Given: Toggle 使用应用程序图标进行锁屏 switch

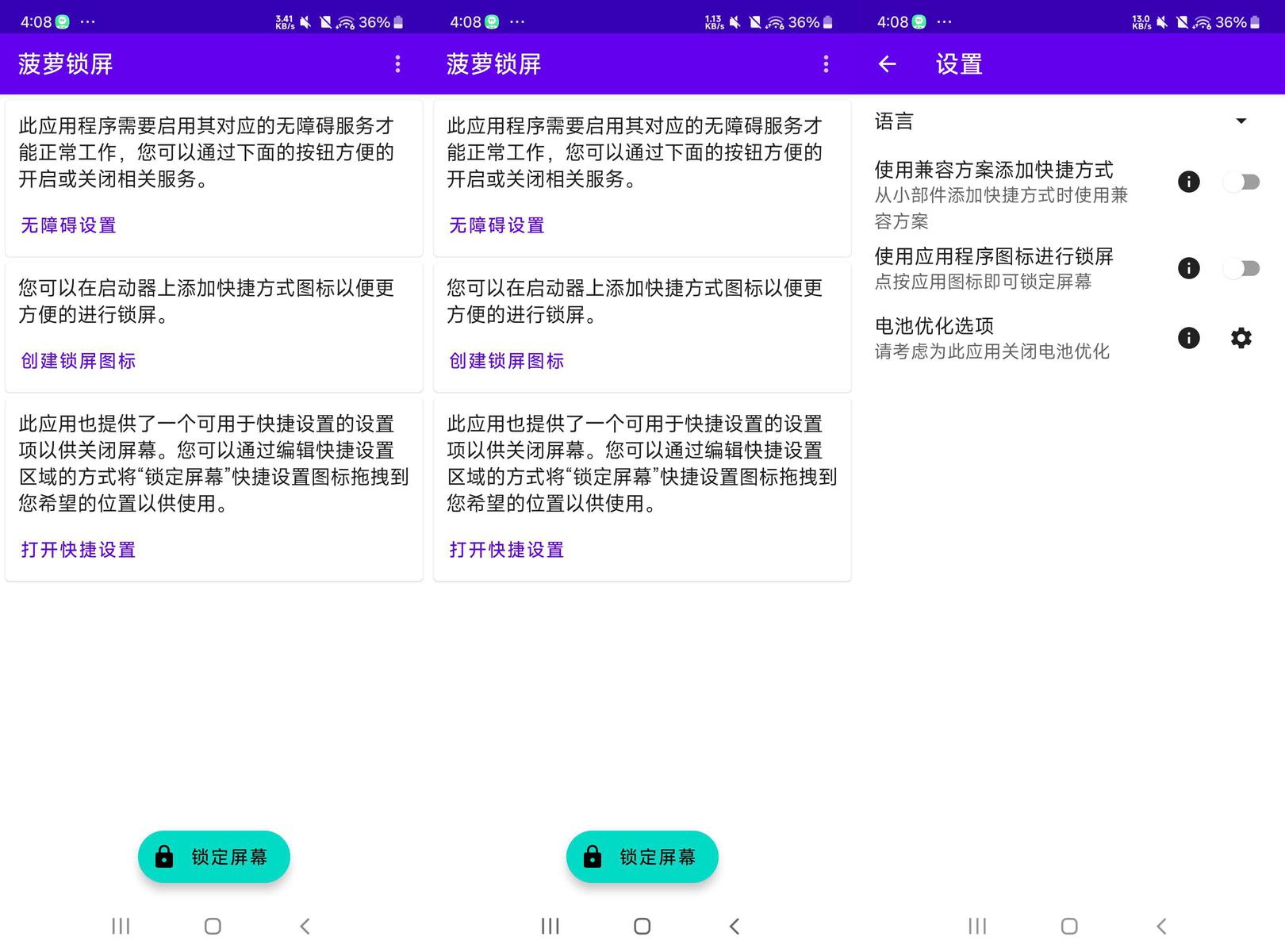Looking at the screenshot, I should pyautogui.click(x=1241, y=268).
